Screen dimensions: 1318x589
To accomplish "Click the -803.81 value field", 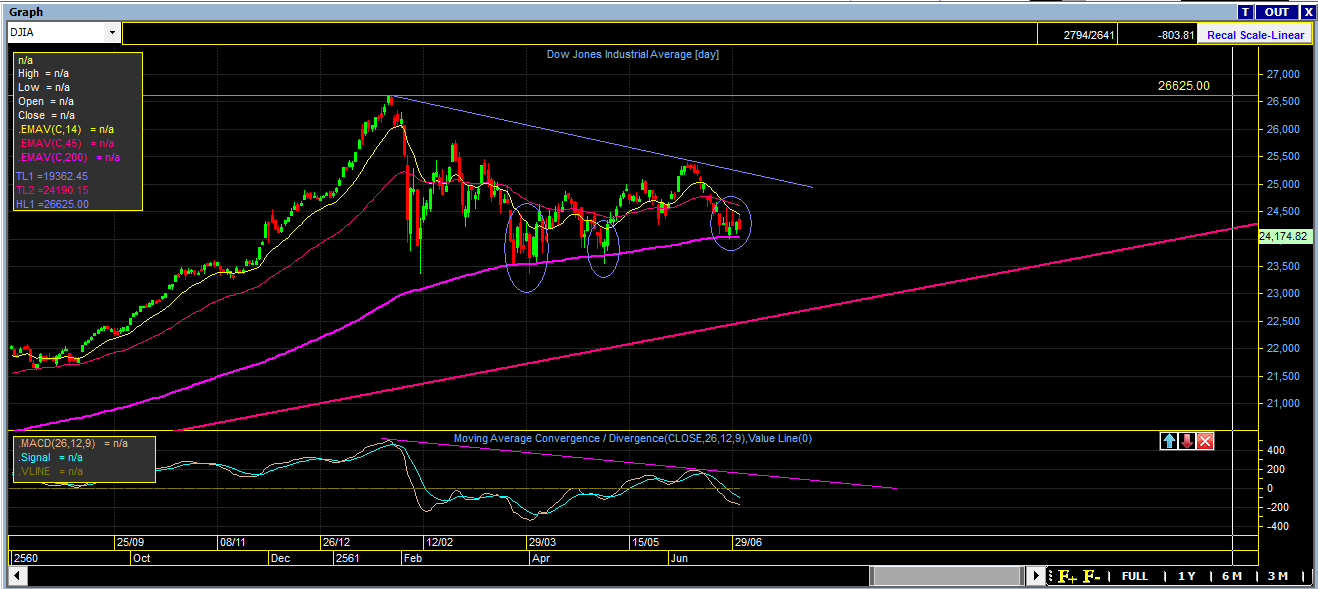I will [x=1157, y=35].
